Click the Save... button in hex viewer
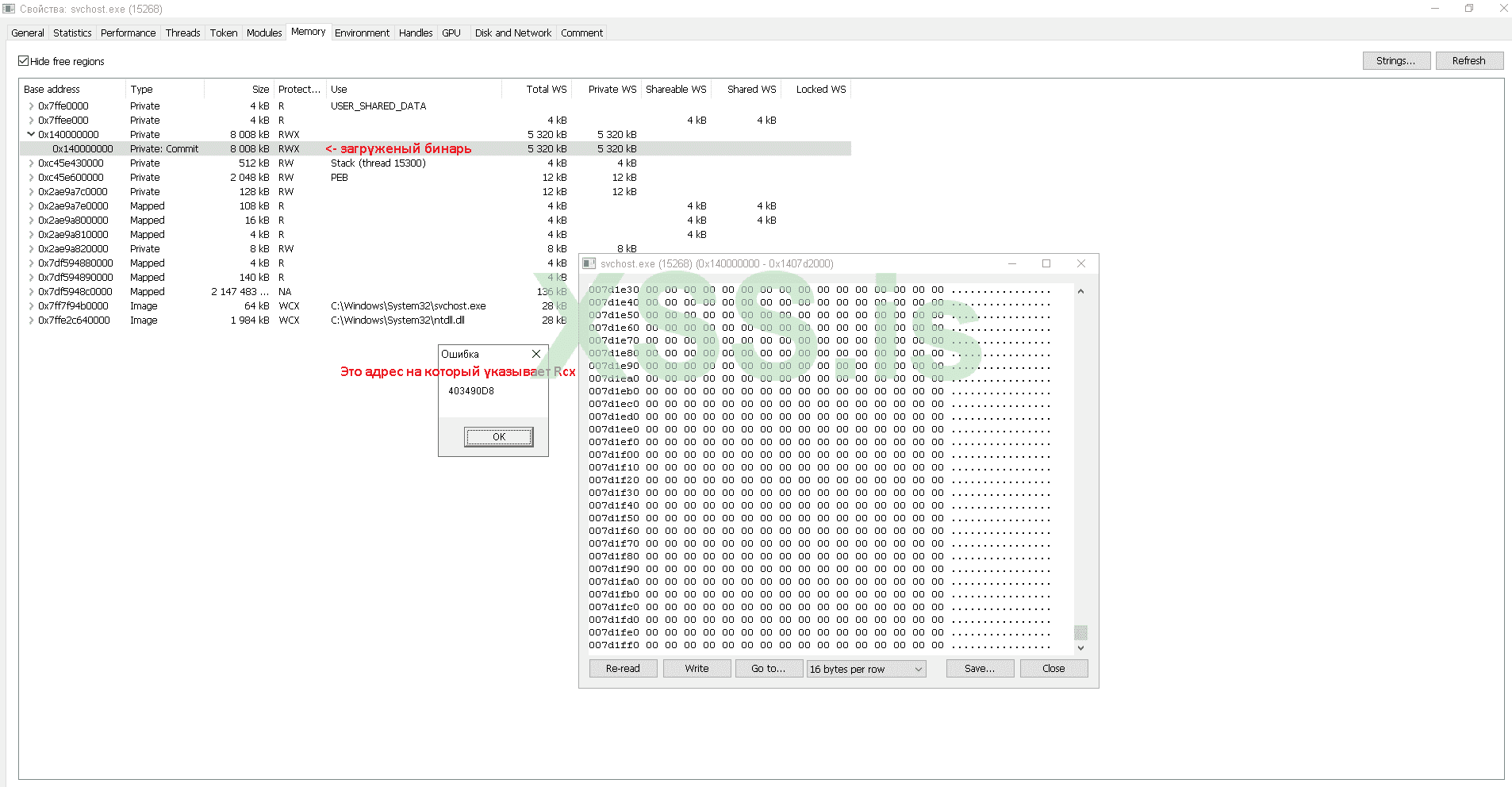The height and width of the screenshot is (787, 1512). [x=980, y=669]
